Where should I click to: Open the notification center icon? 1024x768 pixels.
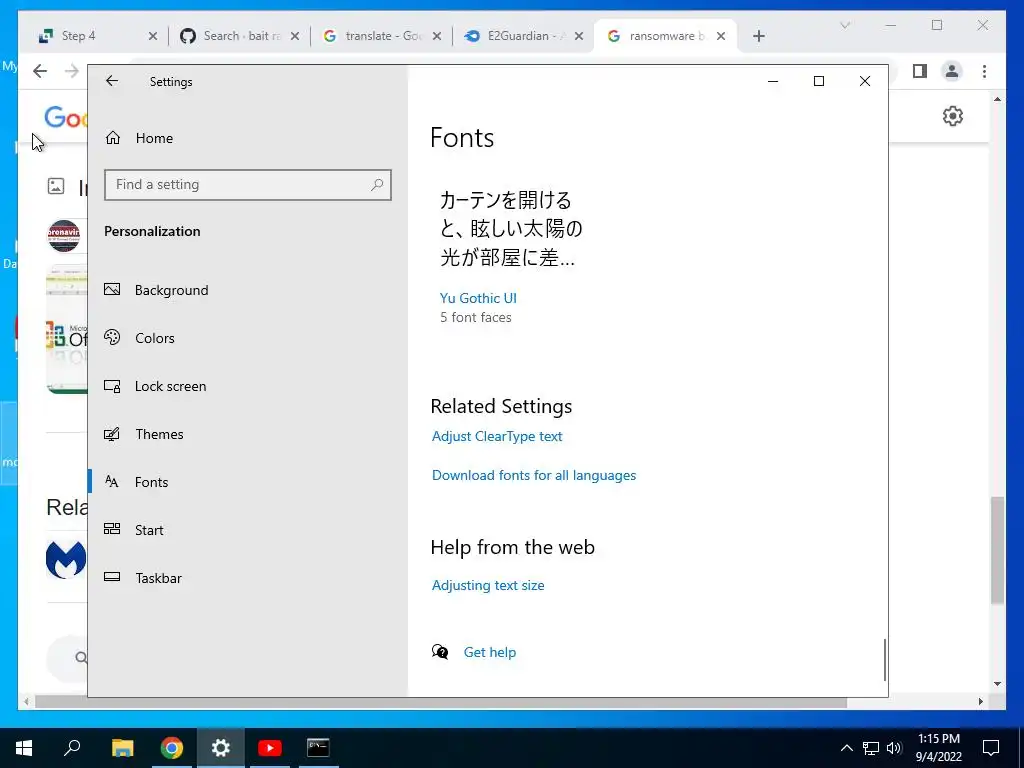991,748
